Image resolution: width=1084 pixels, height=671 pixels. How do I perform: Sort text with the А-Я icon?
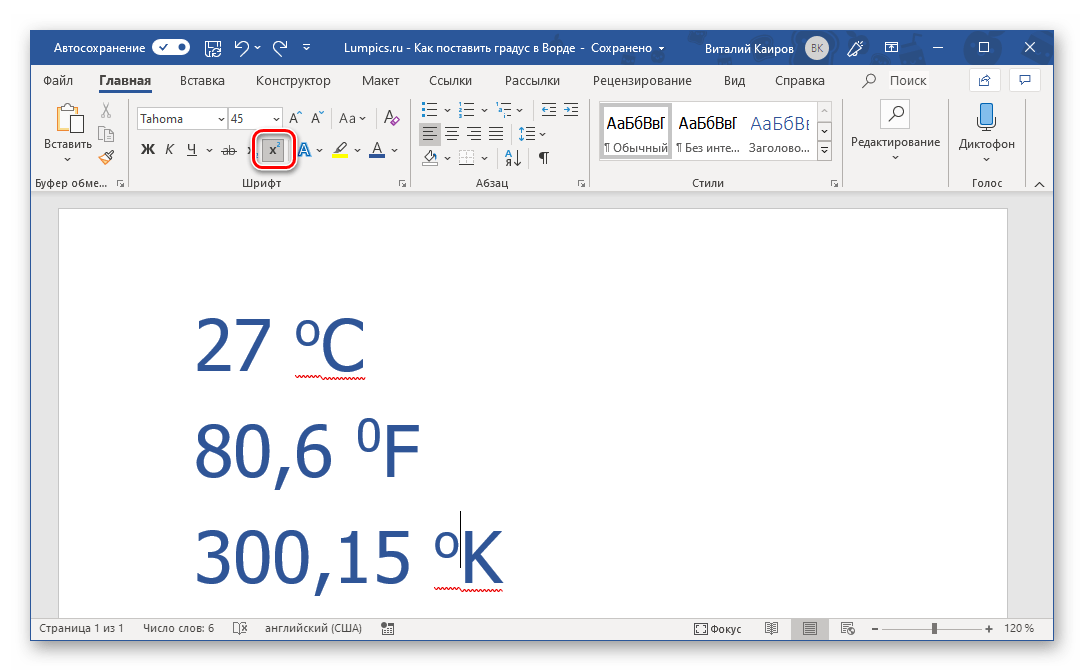[x=513, y=158]
